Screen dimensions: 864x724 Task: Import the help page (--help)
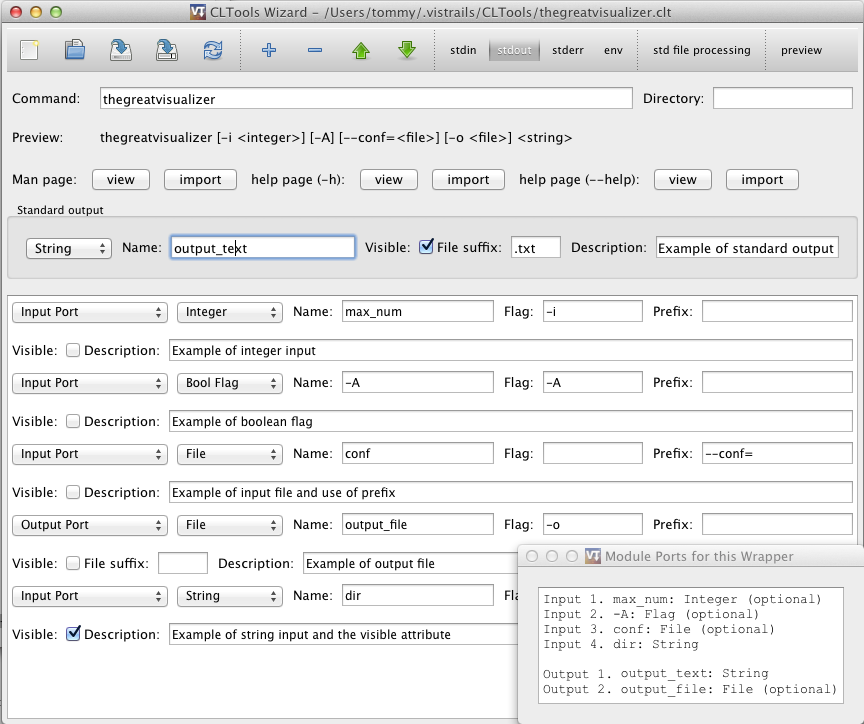[x=762, y=180]
